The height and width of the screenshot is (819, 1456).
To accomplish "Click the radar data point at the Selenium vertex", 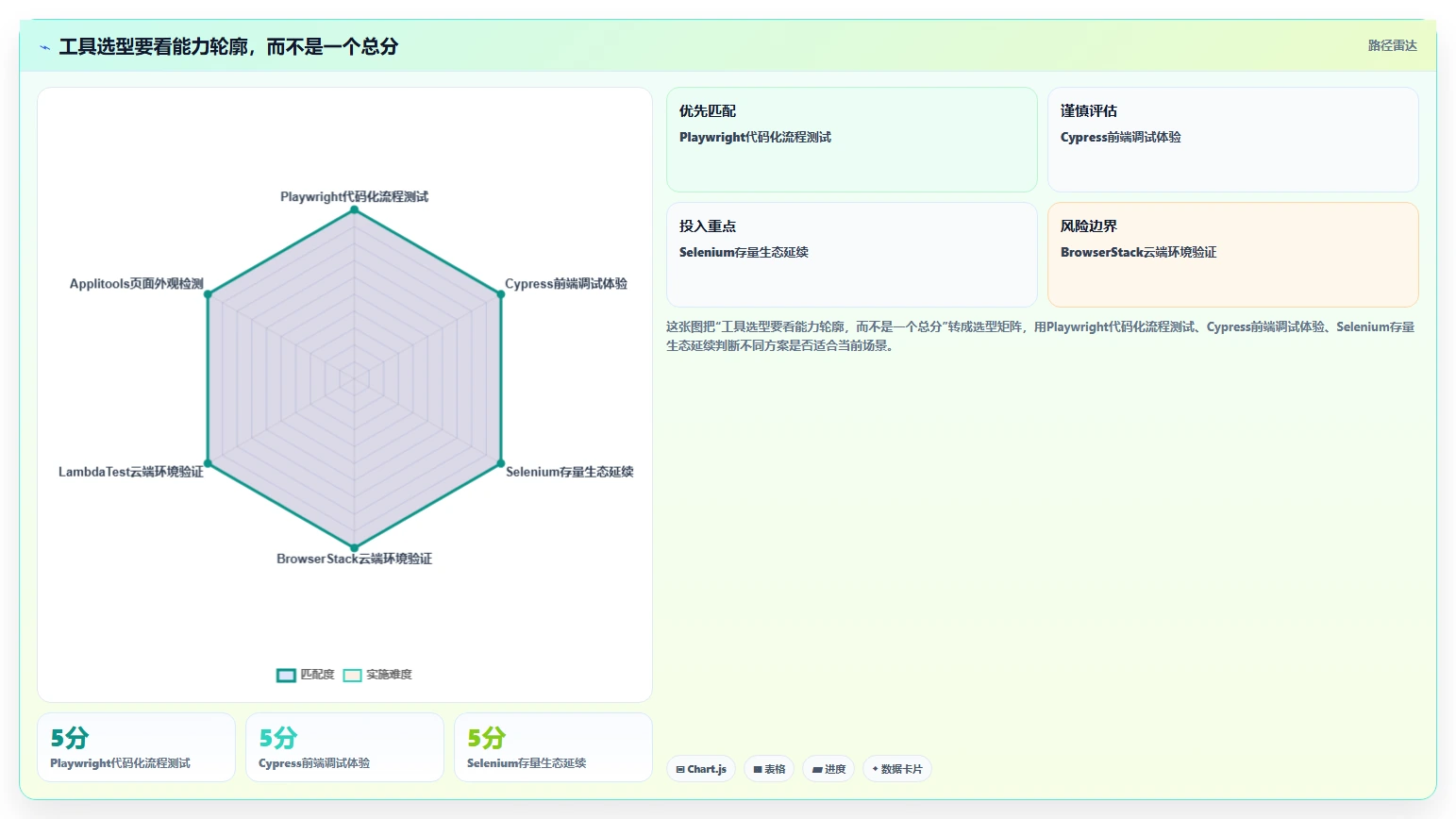I will (501, 463).
